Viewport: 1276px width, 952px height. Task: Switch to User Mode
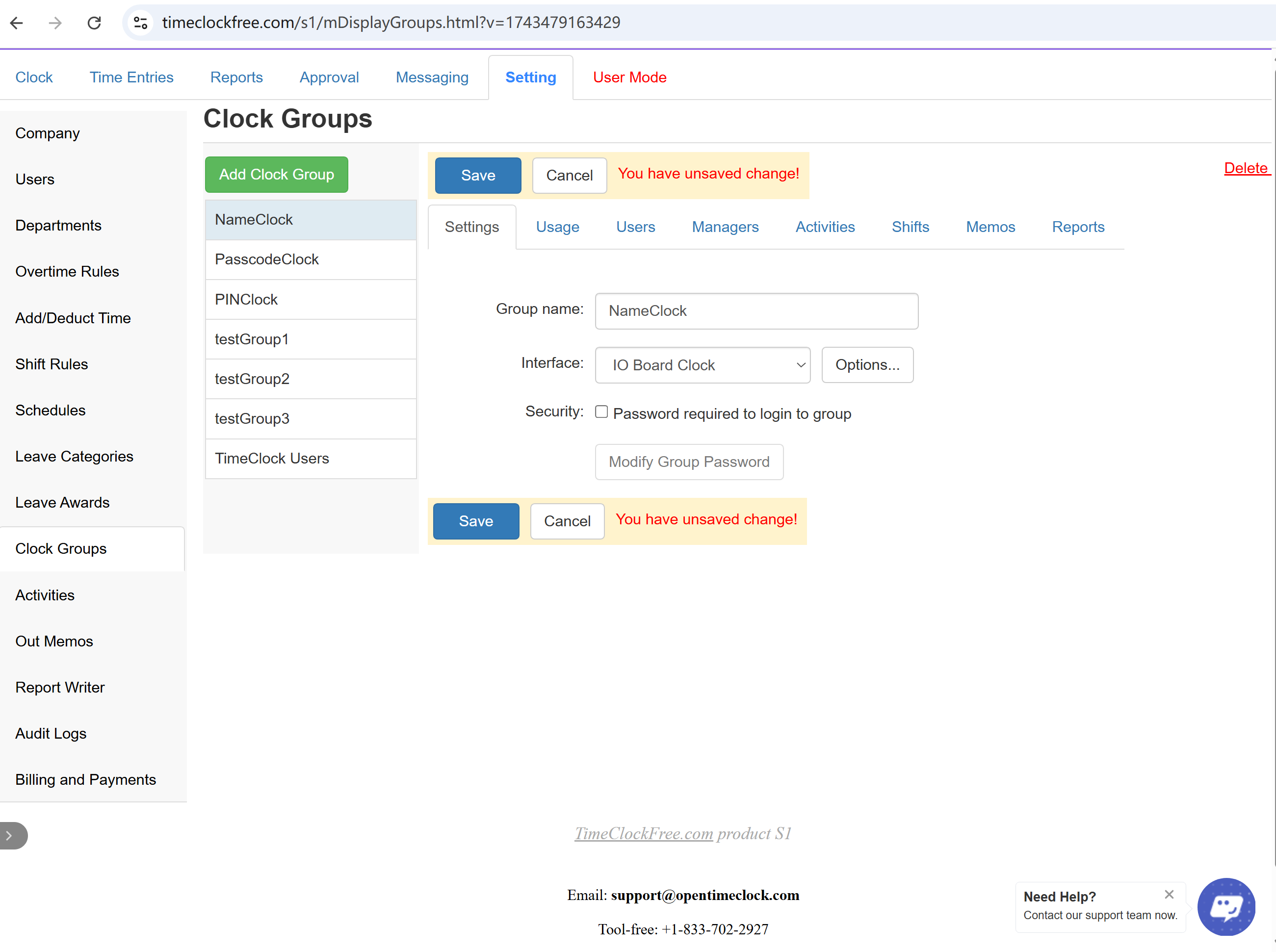click(630, 77)
